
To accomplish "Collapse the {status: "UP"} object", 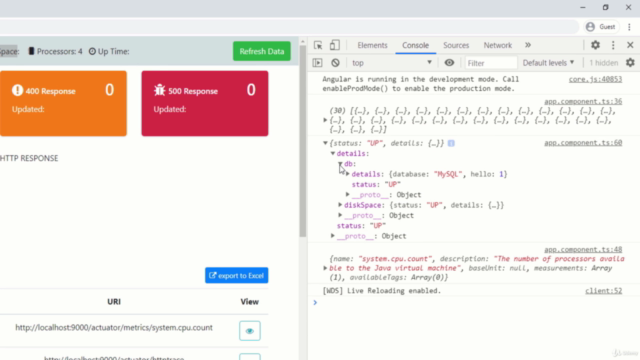I will [x=325, y=143].
